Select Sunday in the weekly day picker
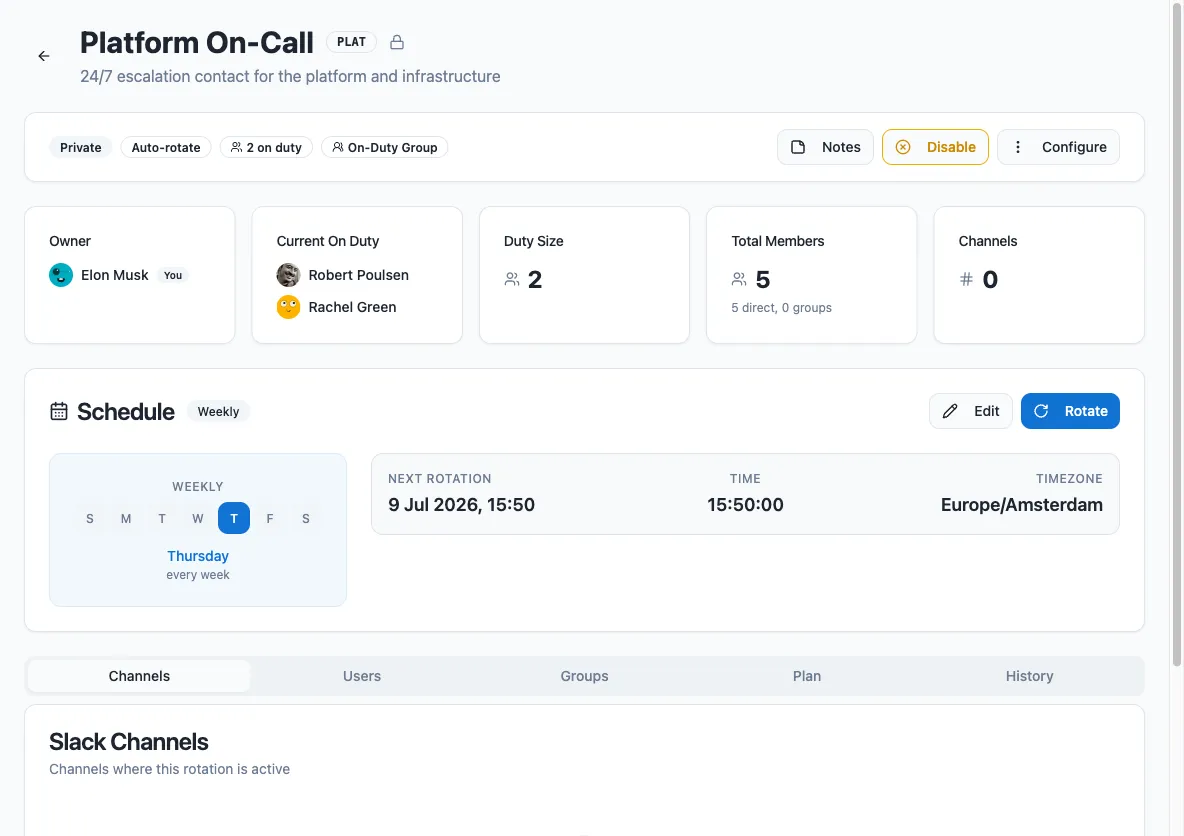This screenshot has width=1184, height=836. 90,518
